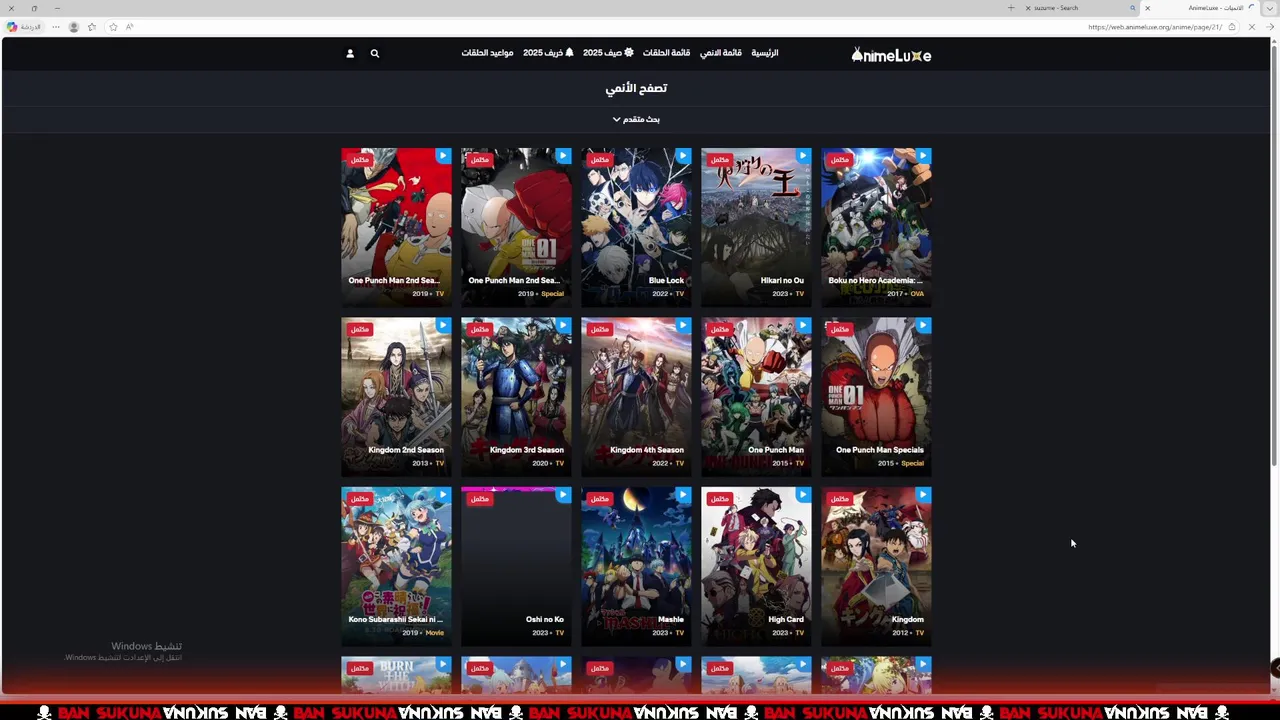Click play icon on Kingdom 3rd Season card
1280x720 pixels.
tap(563, 325)
